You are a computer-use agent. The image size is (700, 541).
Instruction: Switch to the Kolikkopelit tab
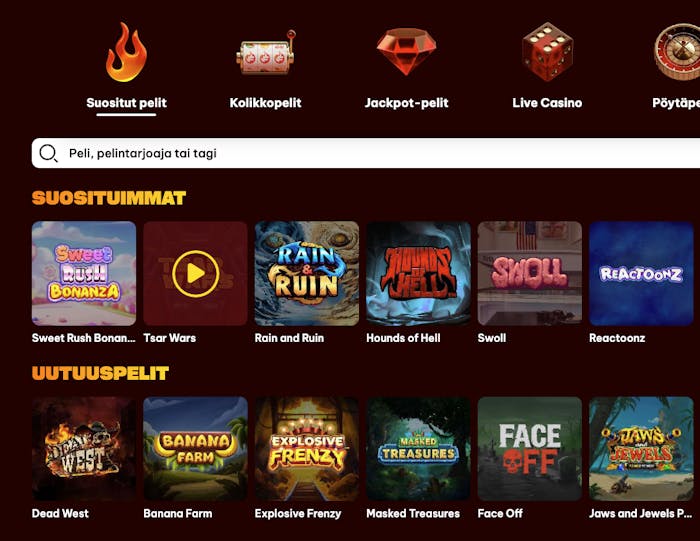[265, 103]
